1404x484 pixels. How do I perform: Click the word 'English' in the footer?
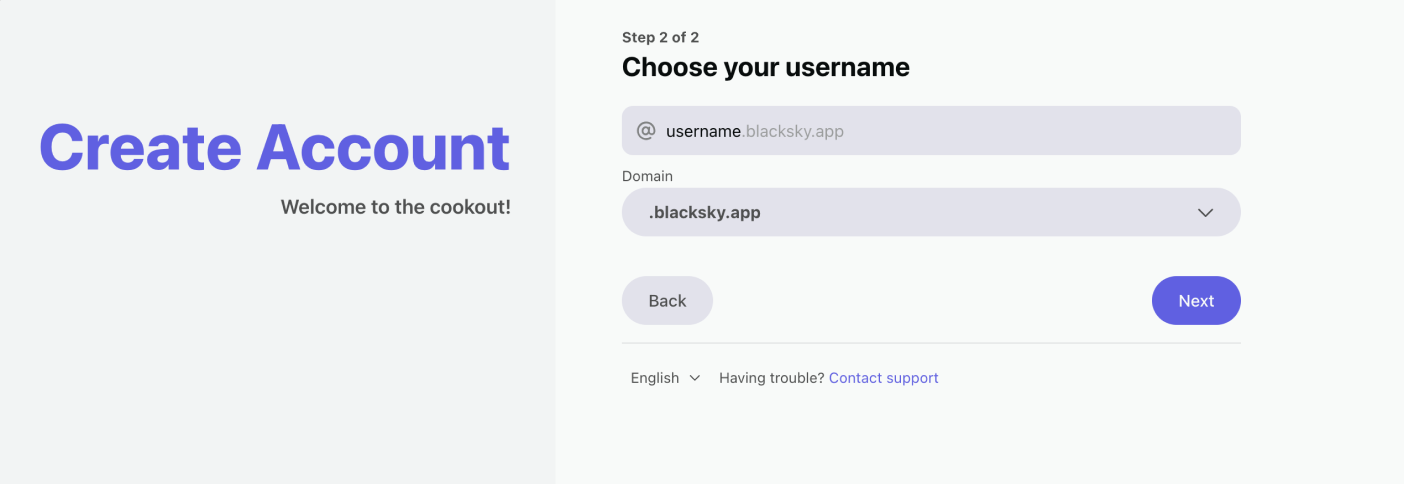click(x=655, y=378)
